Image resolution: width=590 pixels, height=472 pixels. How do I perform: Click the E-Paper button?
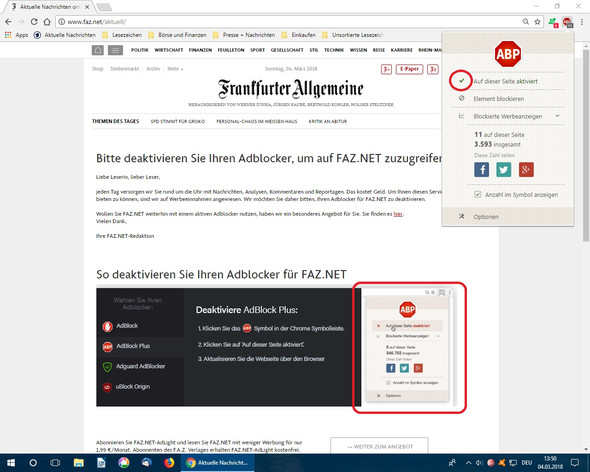point(409,69)
